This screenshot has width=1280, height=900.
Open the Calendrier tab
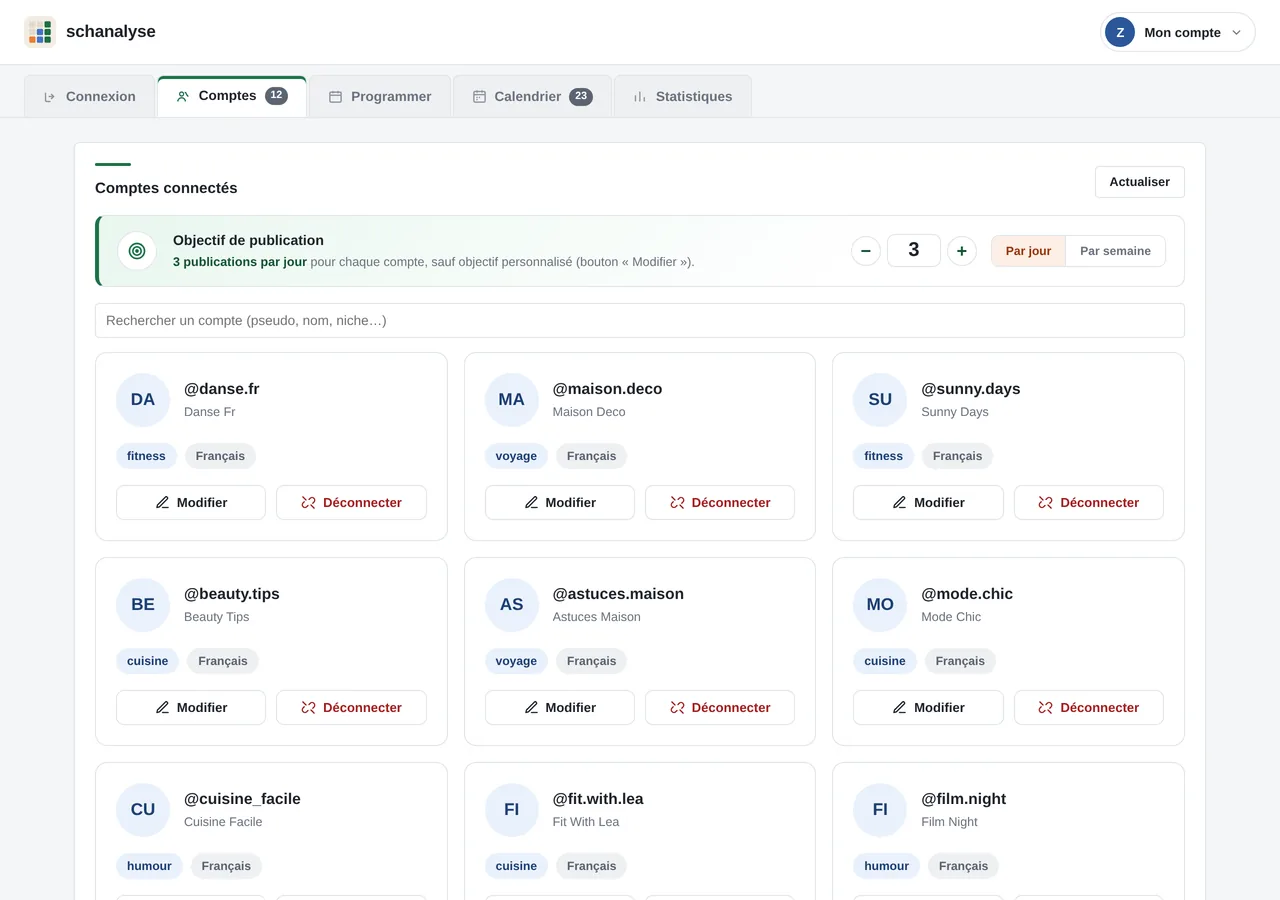(x=532, y=97)
